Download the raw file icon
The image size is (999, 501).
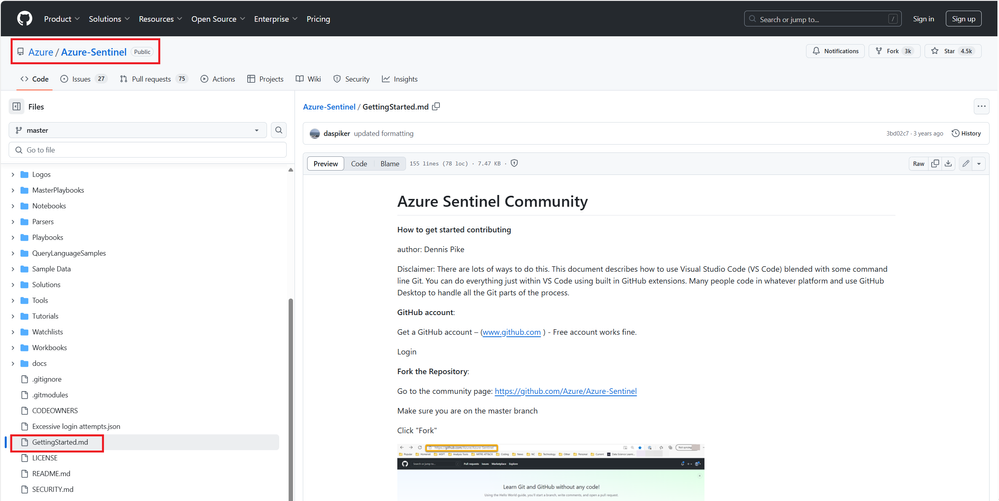(x=948, y=163)
